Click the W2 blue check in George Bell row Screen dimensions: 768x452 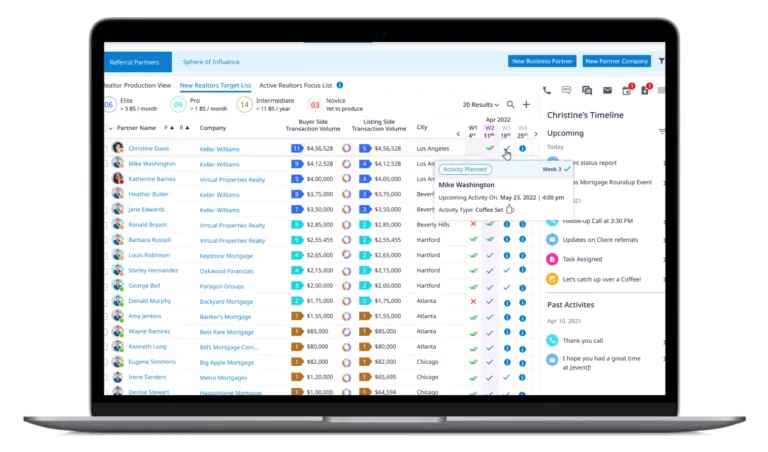click(x=489, y=286)
